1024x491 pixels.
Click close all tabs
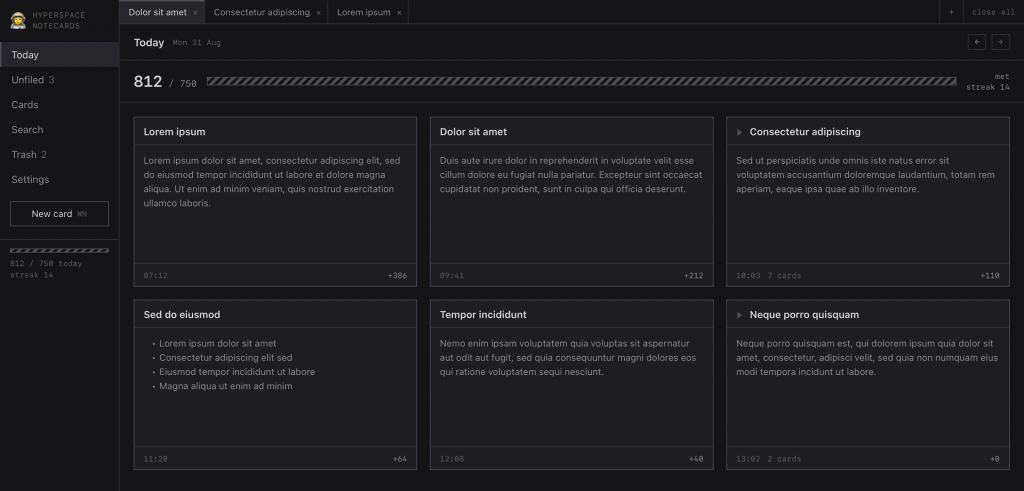pos(993,12)
